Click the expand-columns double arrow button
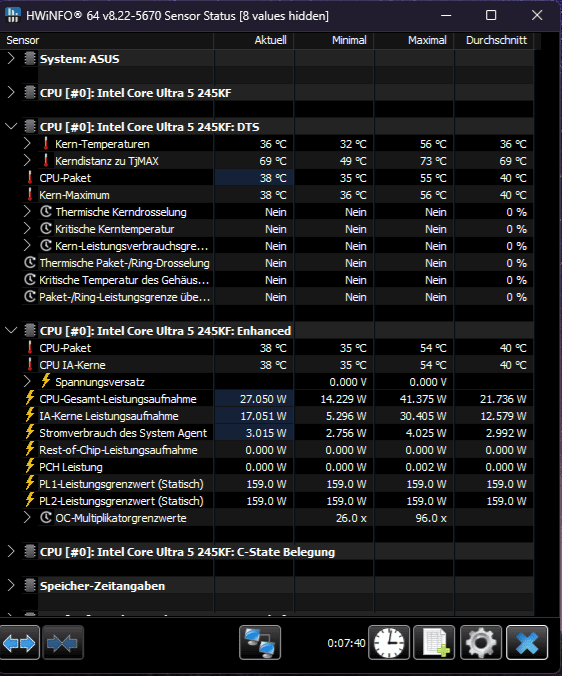Screen dimensions: 562x676 [20, 643]
